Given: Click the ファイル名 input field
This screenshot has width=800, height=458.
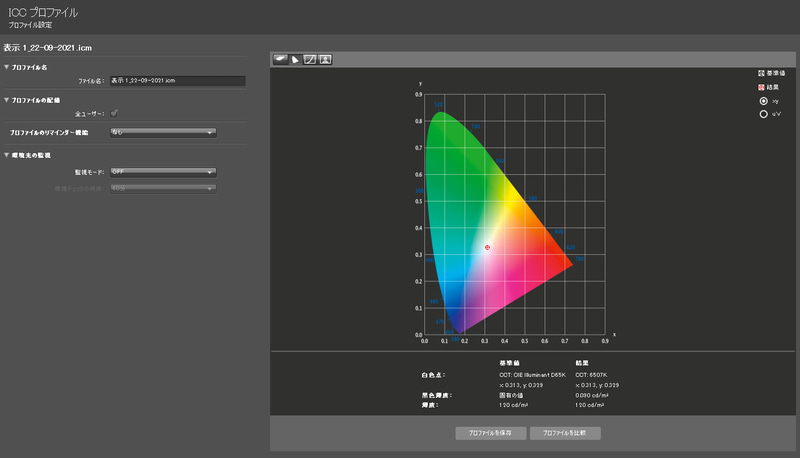Looking at the screenshot, I should pyautogui.click(x=178, y=81).
